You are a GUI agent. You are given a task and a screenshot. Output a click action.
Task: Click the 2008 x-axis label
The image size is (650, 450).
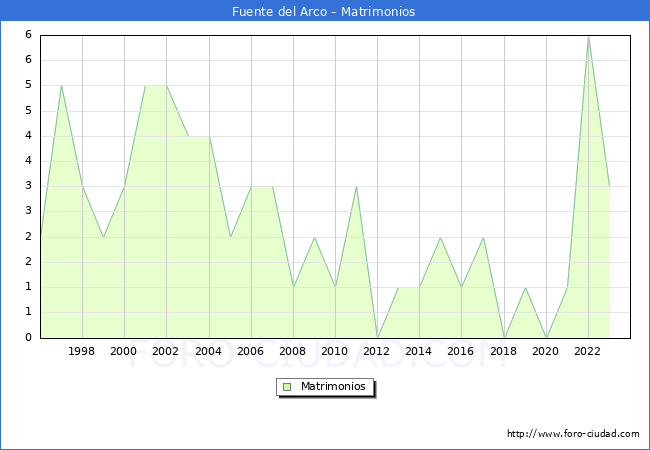click(x=293, y=351)
